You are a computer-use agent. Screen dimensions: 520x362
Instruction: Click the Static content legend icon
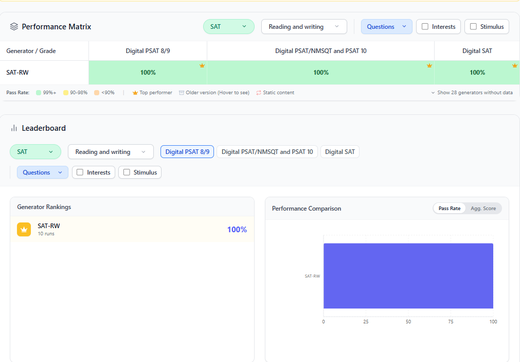click(259, 93)
